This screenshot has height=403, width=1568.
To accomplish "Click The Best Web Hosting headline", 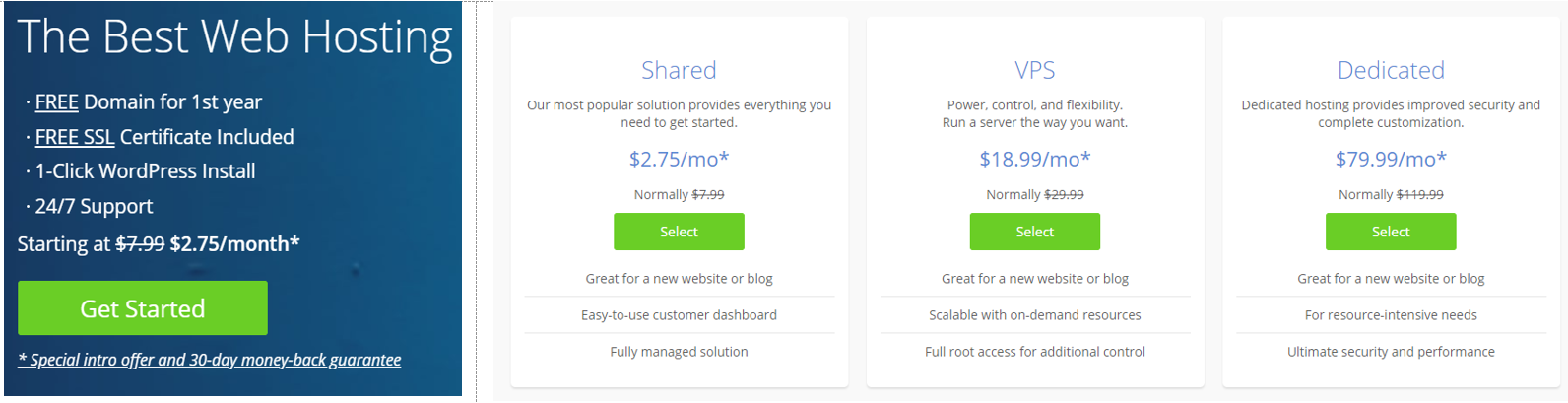I will click(234, 37).
